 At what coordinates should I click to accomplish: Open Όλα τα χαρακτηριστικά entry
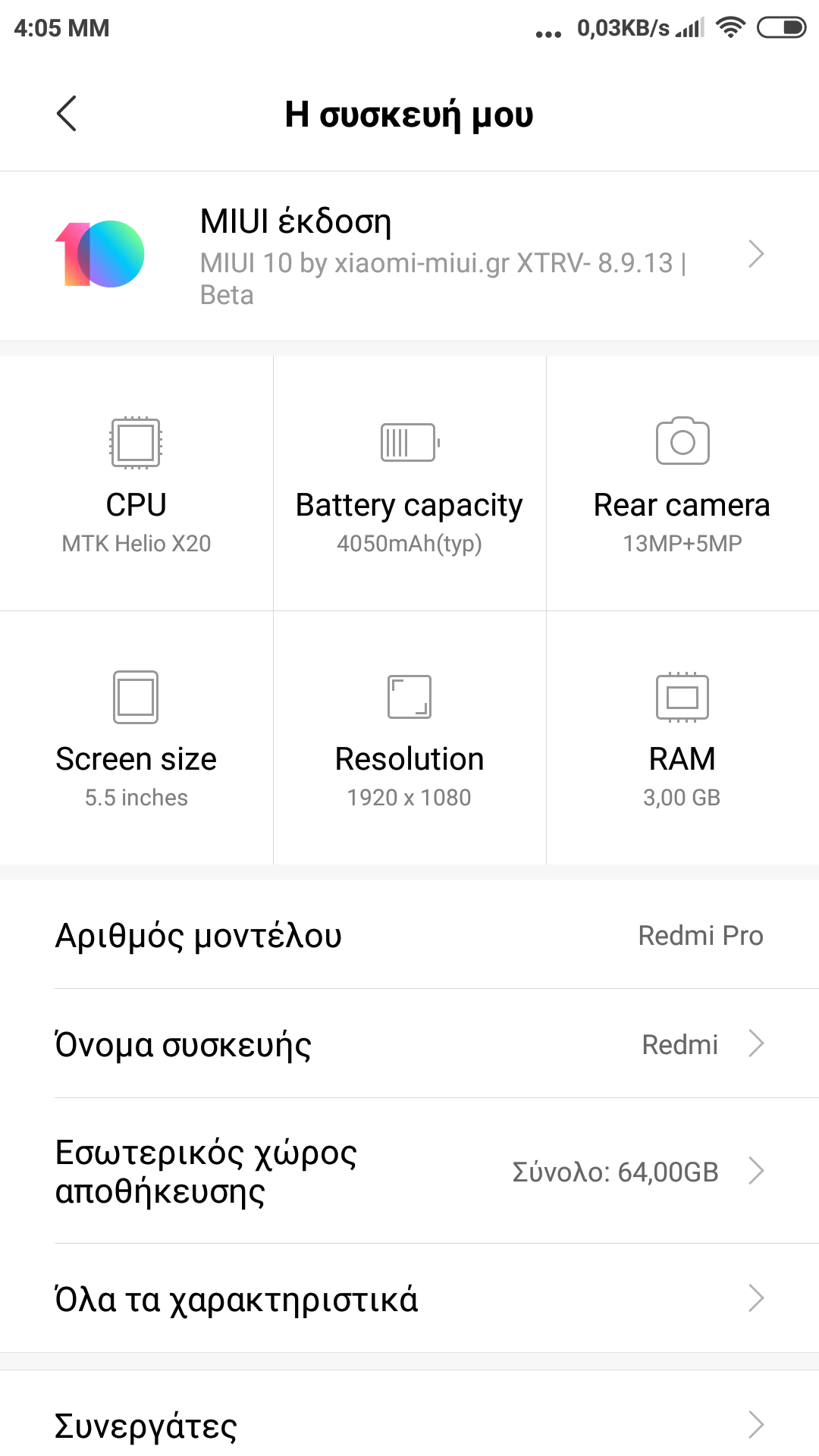pos(237,1299)
